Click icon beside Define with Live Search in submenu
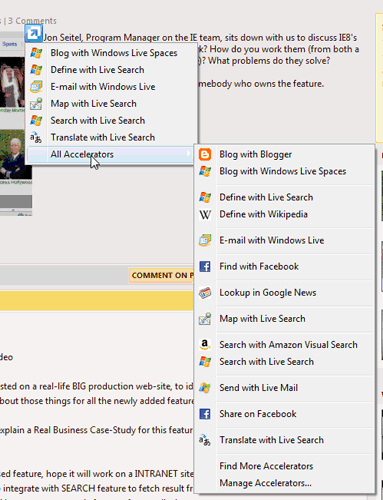Image resolution: width=383 pixels, height=500 pixels. click(x=205, y=197)
